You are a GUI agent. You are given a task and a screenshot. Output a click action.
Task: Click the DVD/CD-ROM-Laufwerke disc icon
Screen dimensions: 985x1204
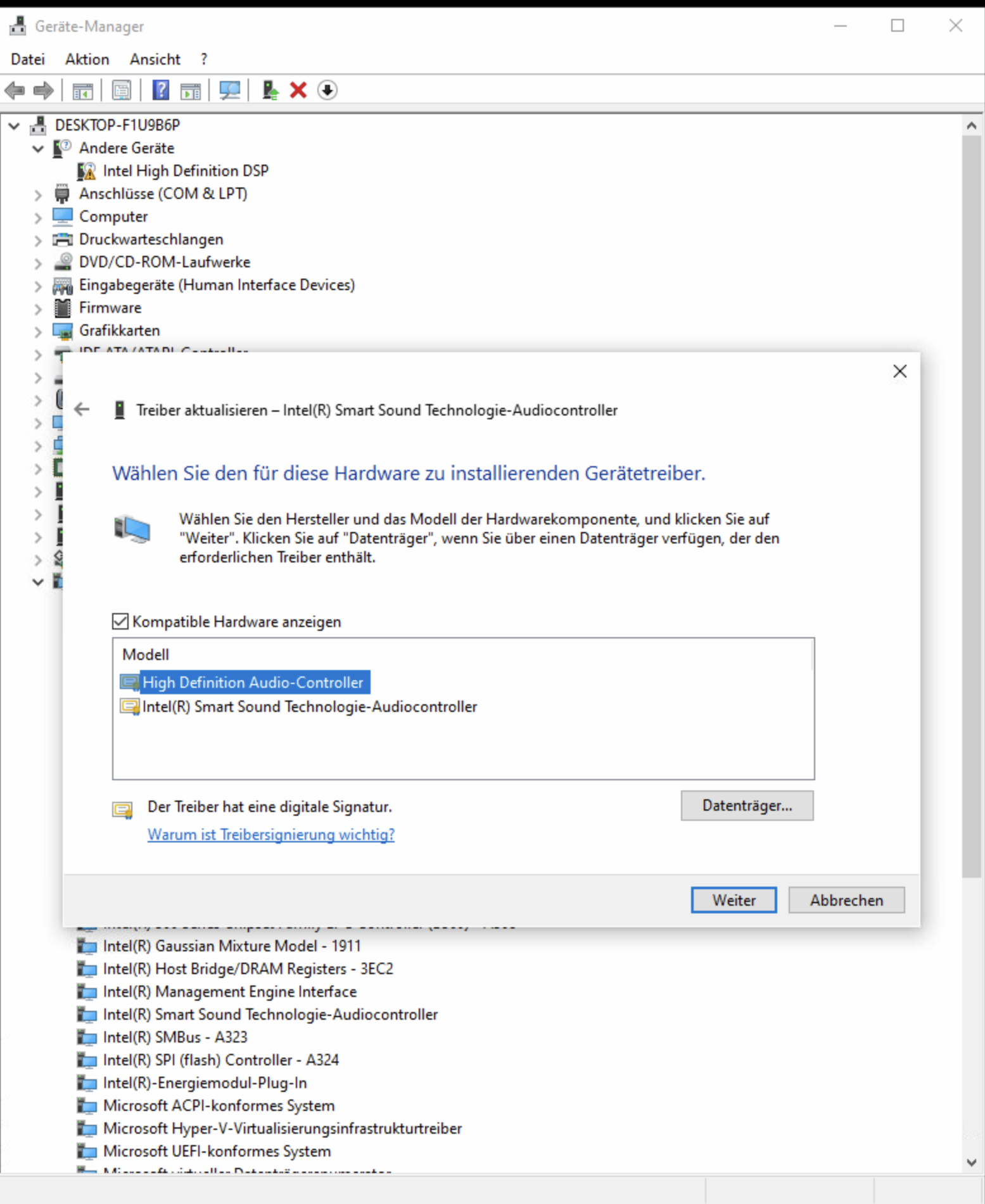[x=63, y=262]
